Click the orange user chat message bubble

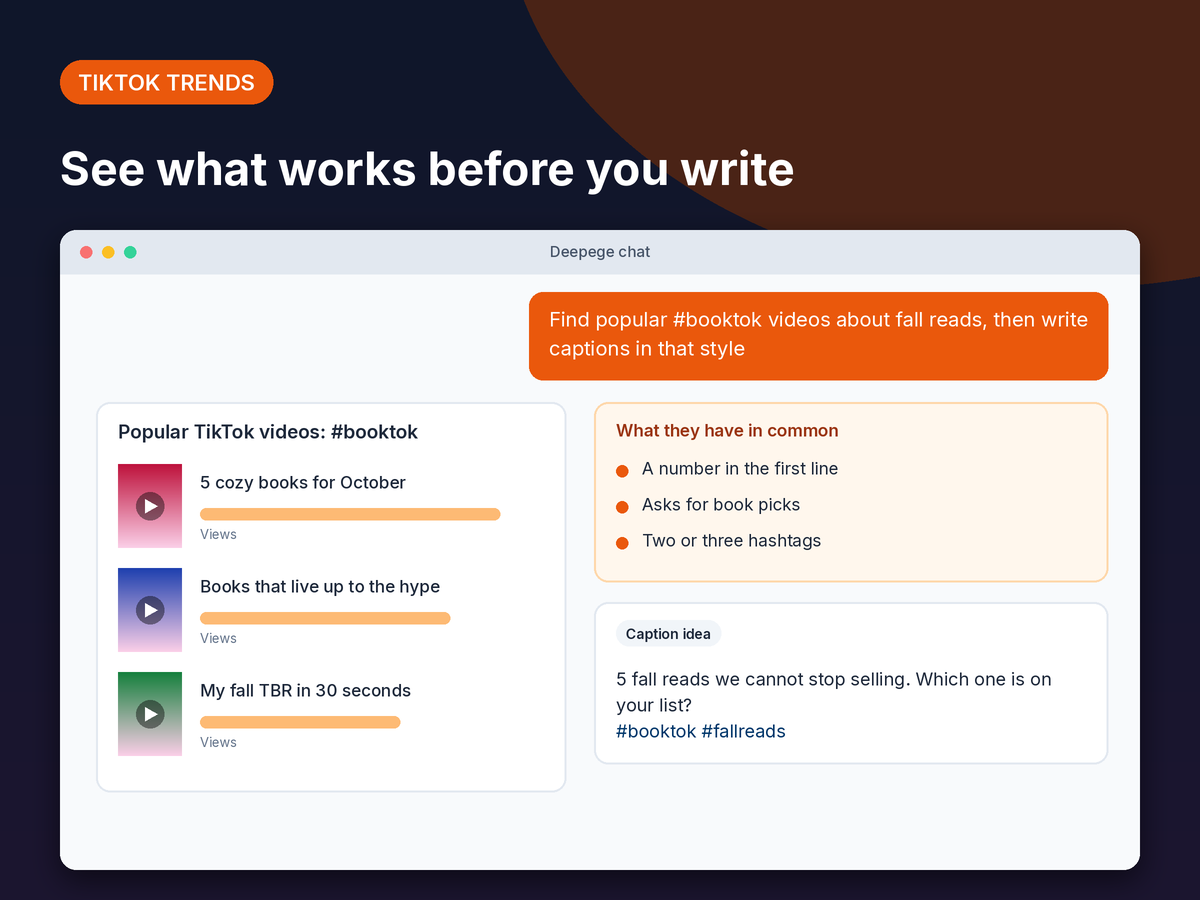[x=818, y=336]
